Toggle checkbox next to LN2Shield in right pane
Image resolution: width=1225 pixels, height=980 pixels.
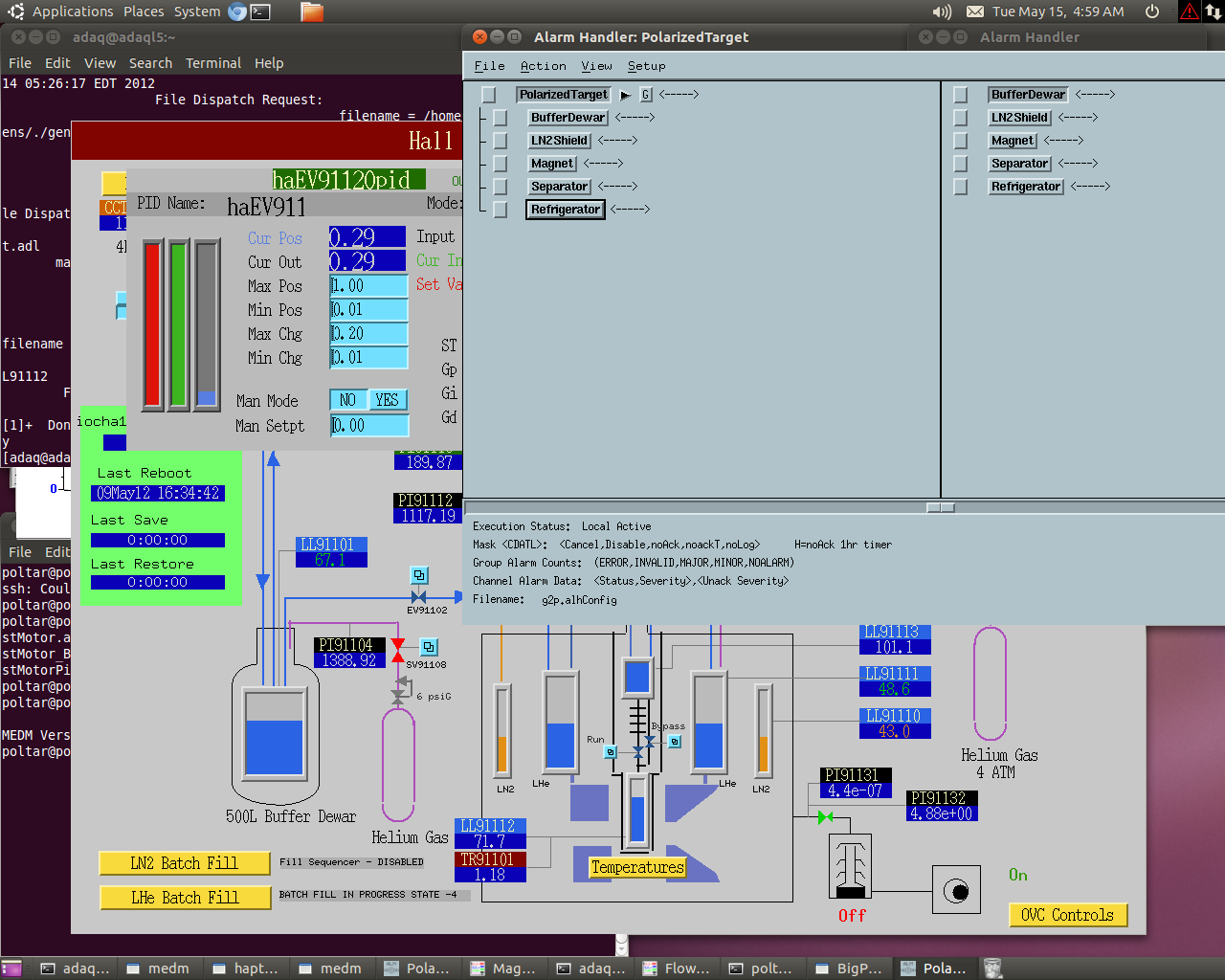(x=961, y=118)
